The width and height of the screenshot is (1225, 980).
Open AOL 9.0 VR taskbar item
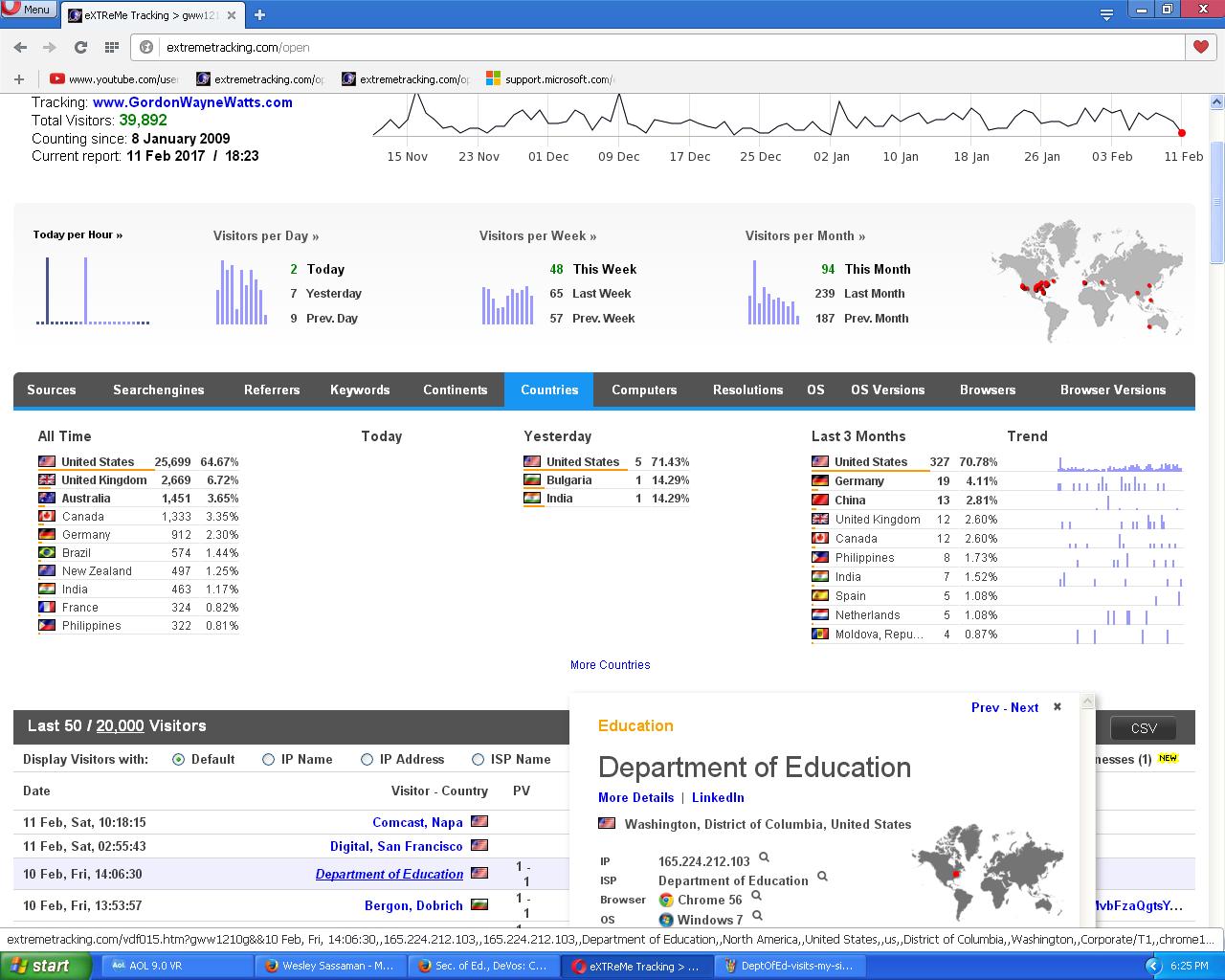click(x=178, y=966)
